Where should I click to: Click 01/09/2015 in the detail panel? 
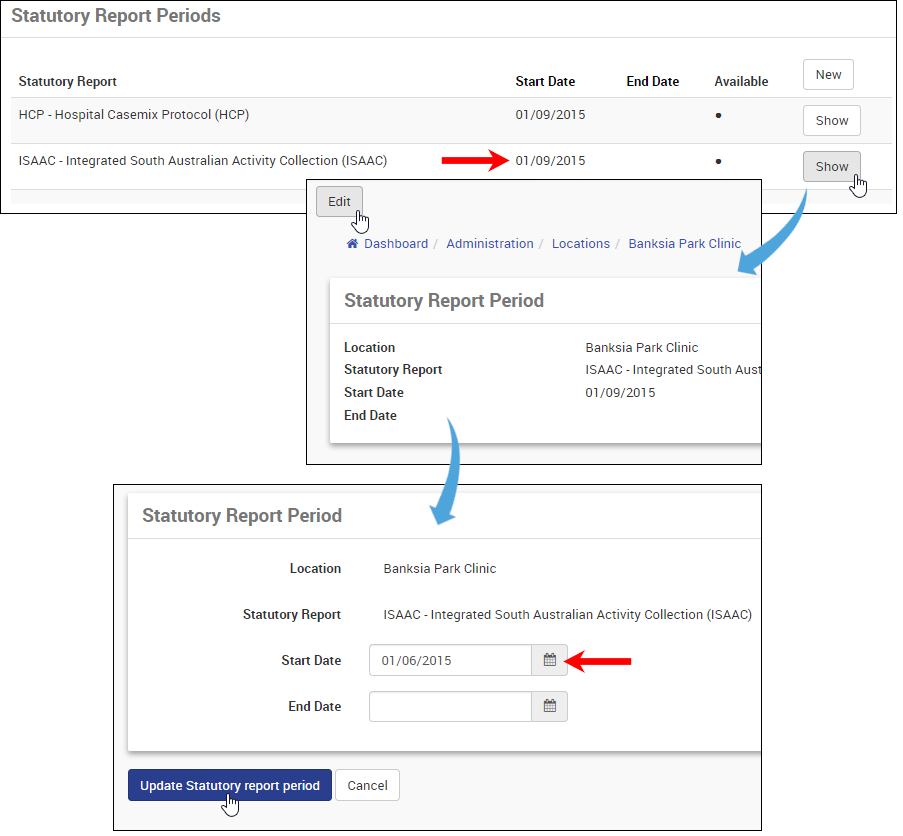(620, 393)
